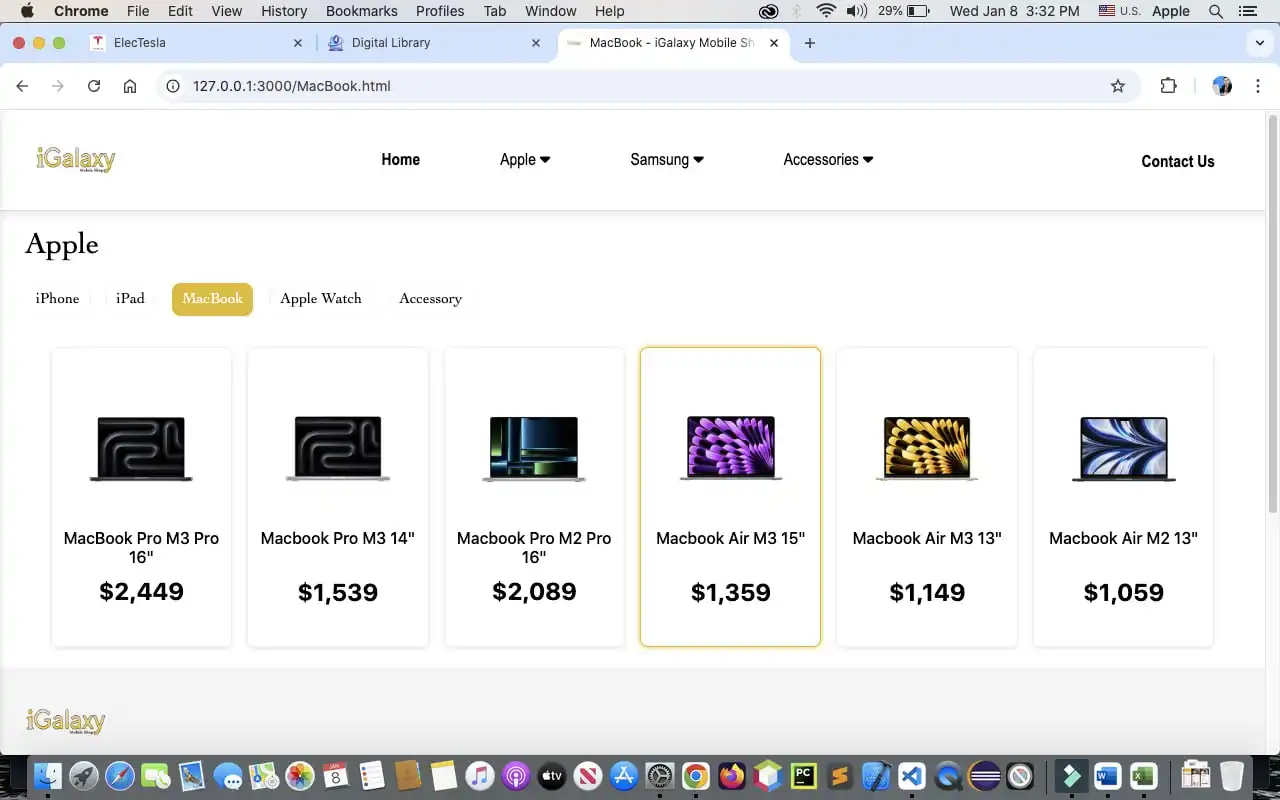
Task: Open the Trash in the dock
Action: click(1232, 776)
